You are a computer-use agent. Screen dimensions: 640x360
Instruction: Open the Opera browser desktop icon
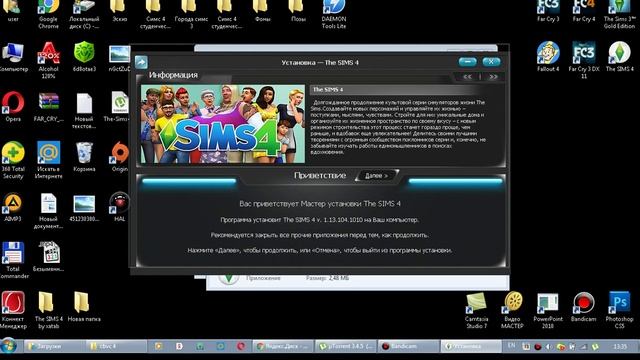click(13, 107)
